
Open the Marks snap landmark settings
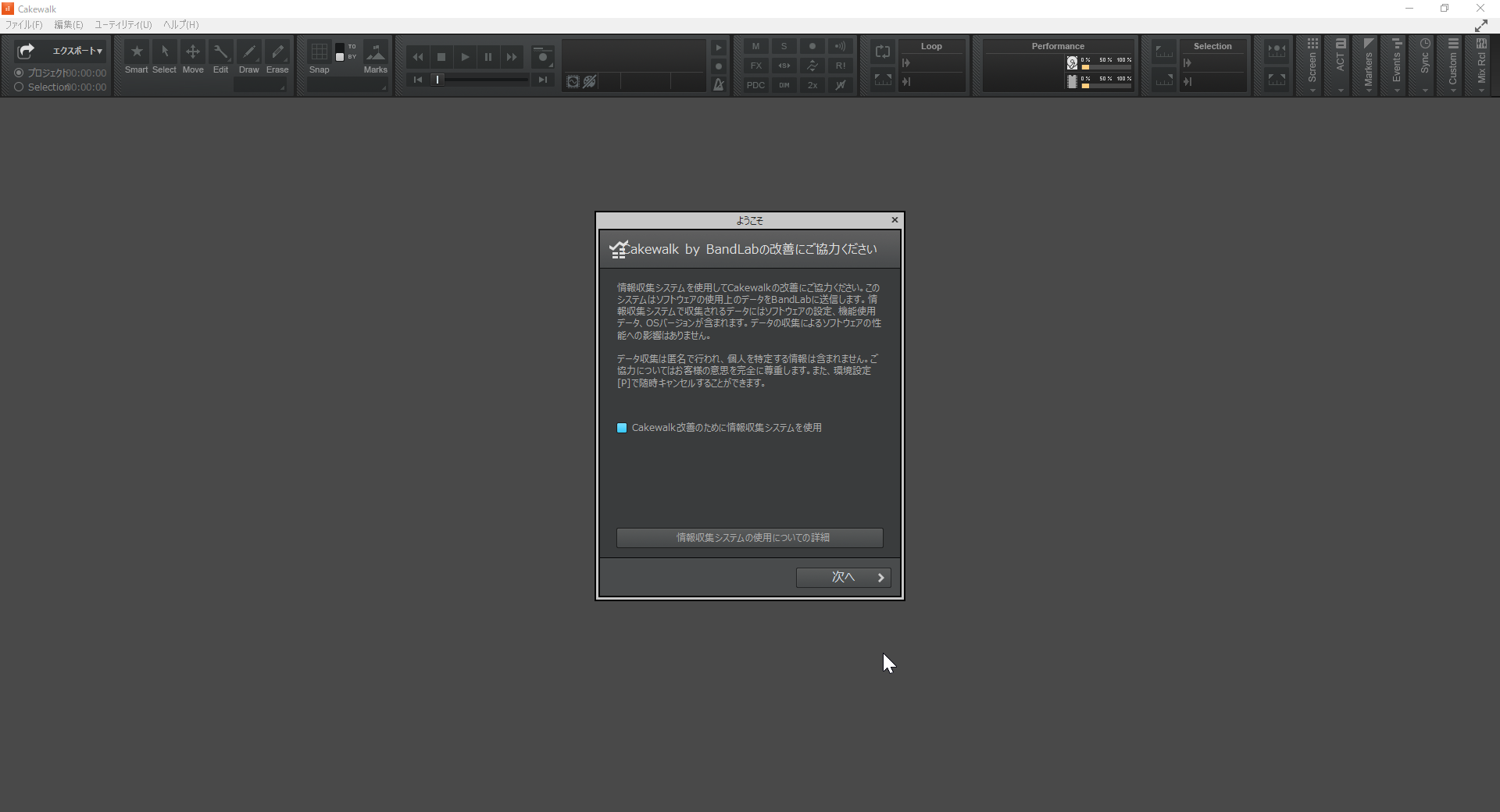[376, 52]
